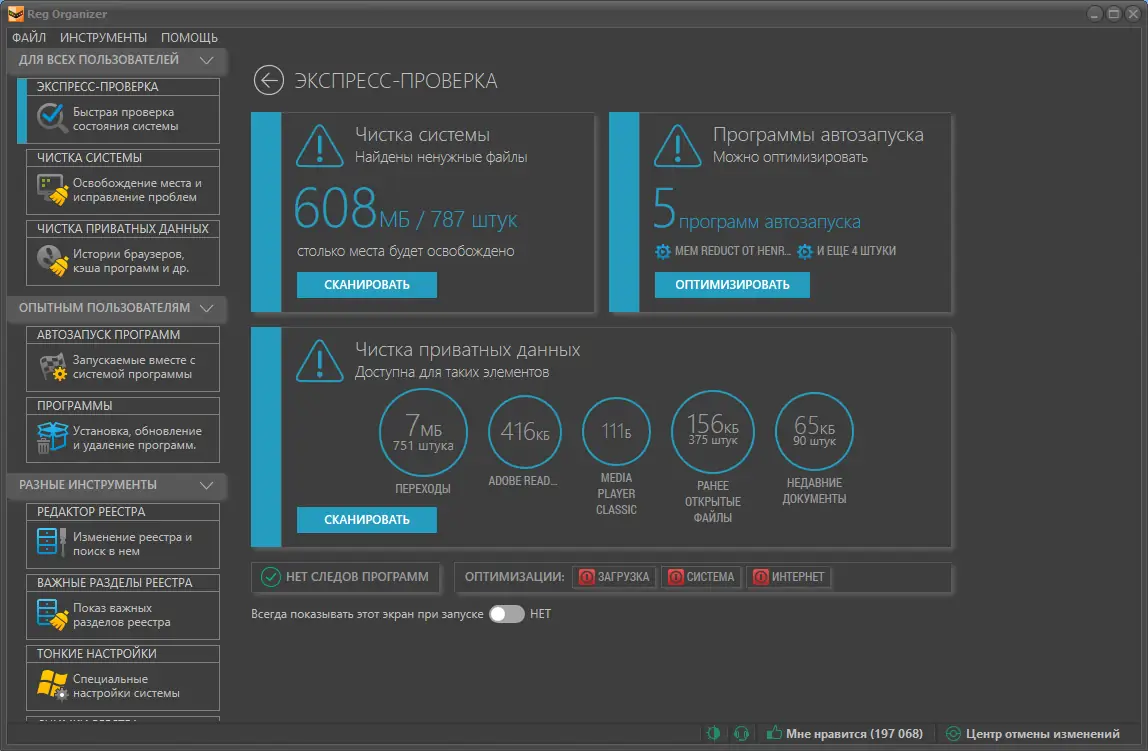Click the red power icon for ЗАГРУЗКА

586,577
